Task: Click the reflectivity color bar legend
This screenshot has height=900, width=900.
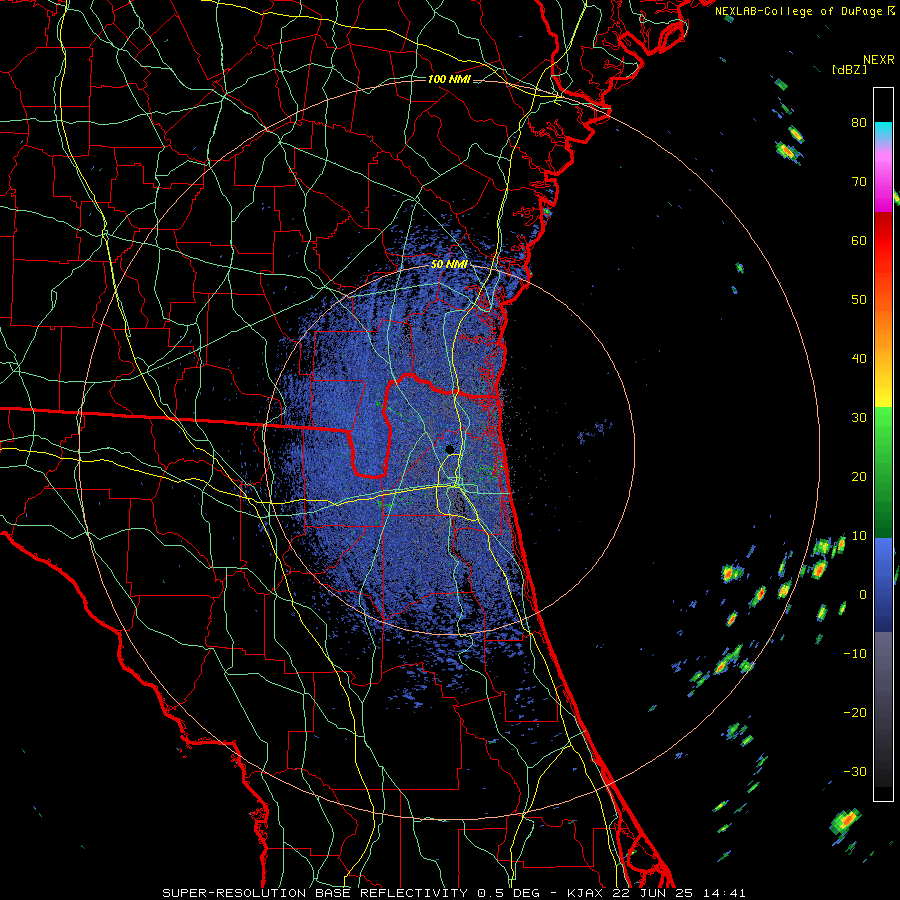Action: coord(883,444)
